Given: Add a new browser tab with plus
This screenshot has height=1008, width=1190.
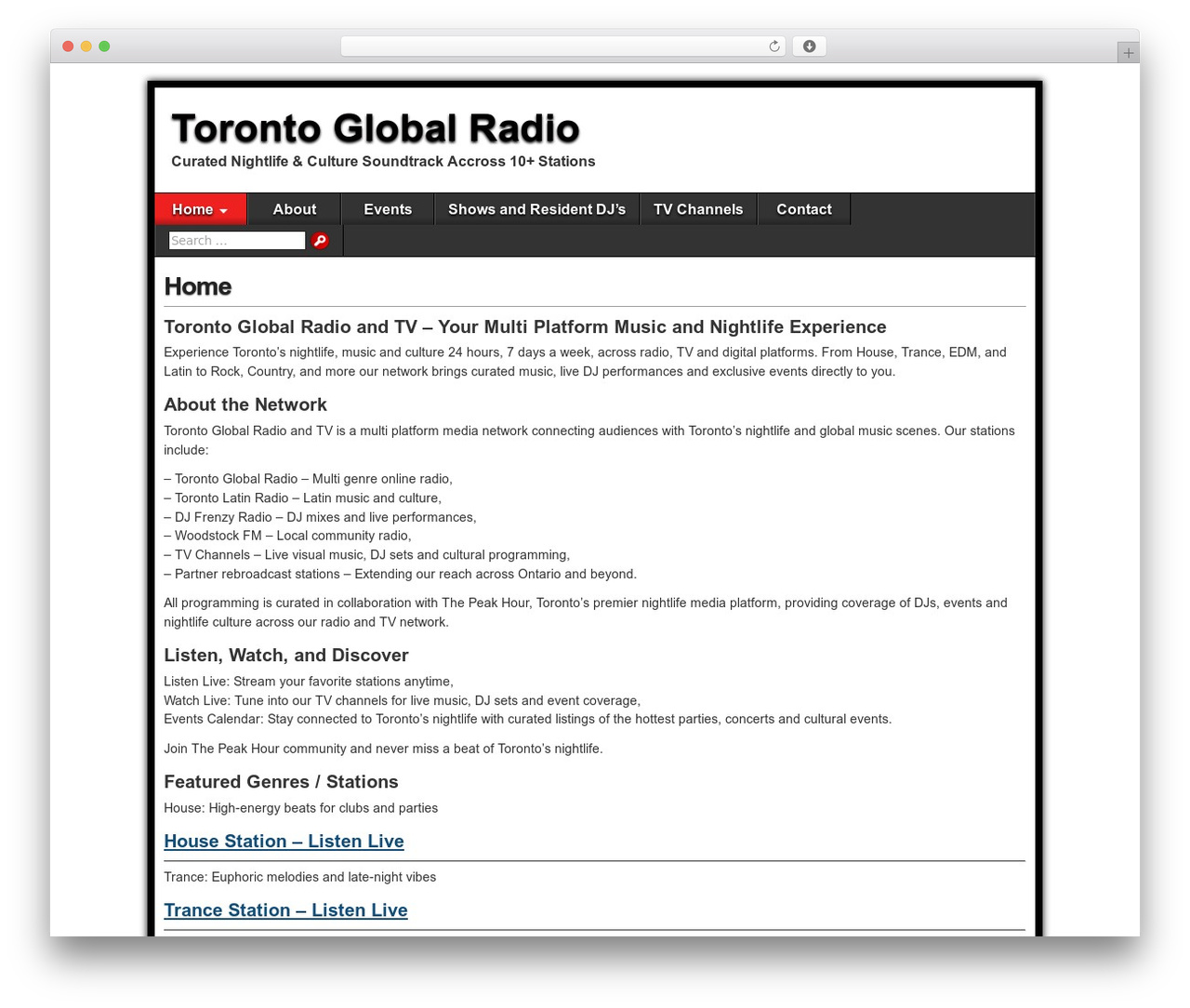Looking at the screenshot, I should (1129, 53).
